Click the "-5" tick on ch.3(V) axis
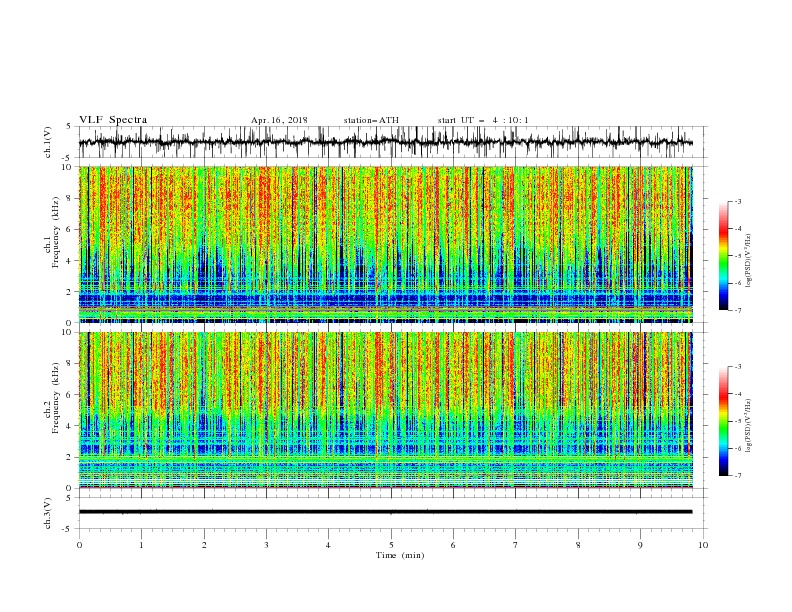 pos(68,529)
